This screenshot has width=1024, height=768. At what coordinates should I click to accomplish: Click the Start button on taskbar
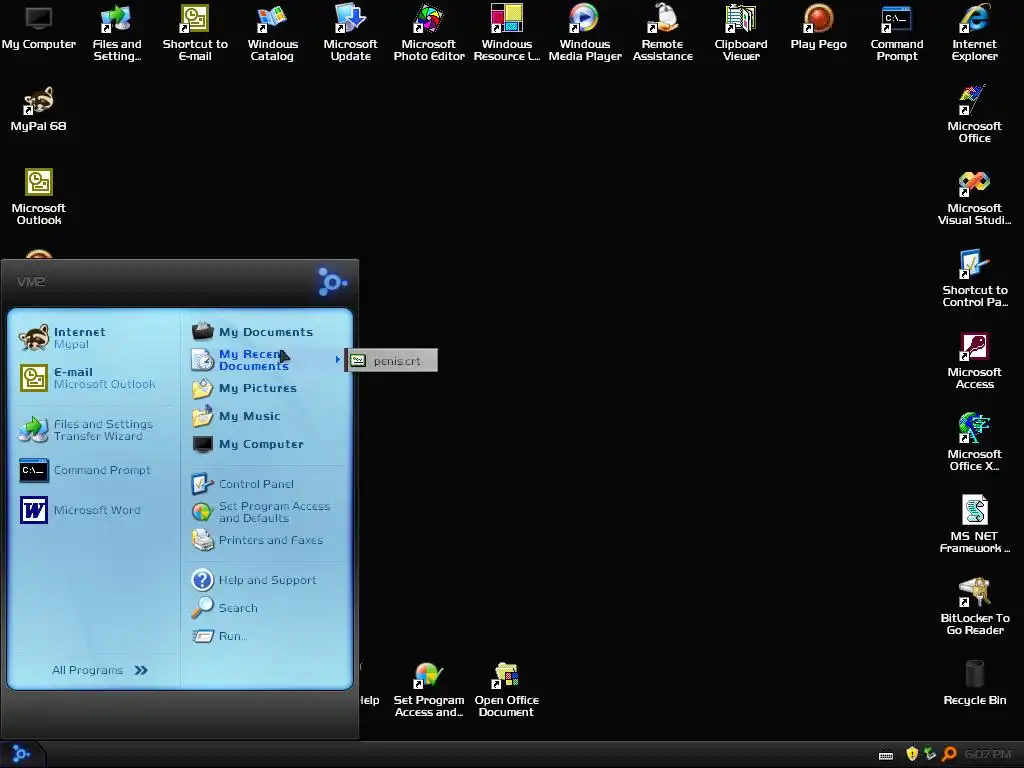21,754
